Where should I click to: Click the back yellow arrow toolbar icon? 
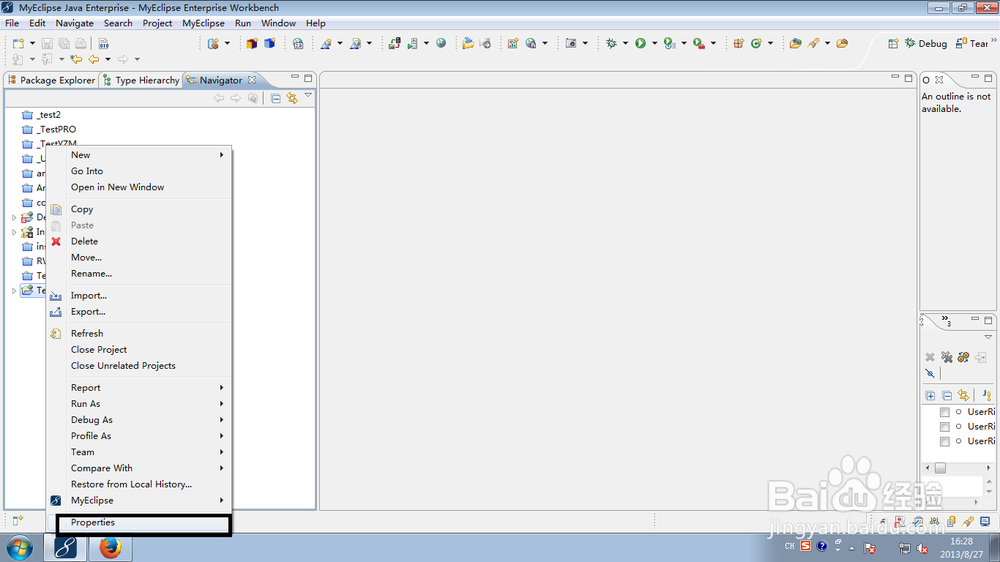coord(94,59)
